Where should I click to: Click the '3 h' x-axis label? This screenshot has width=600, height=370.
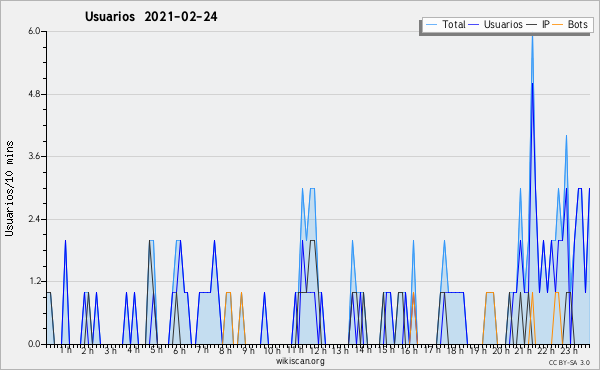[x=111, y=350]
